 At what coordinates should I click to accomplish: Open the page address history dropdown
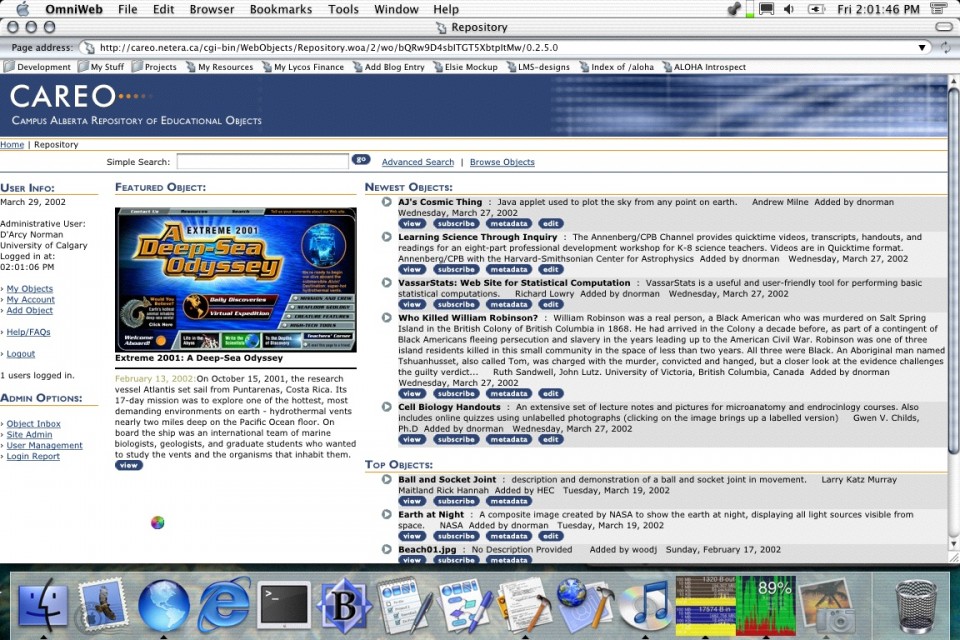click(x=922, y=47)
